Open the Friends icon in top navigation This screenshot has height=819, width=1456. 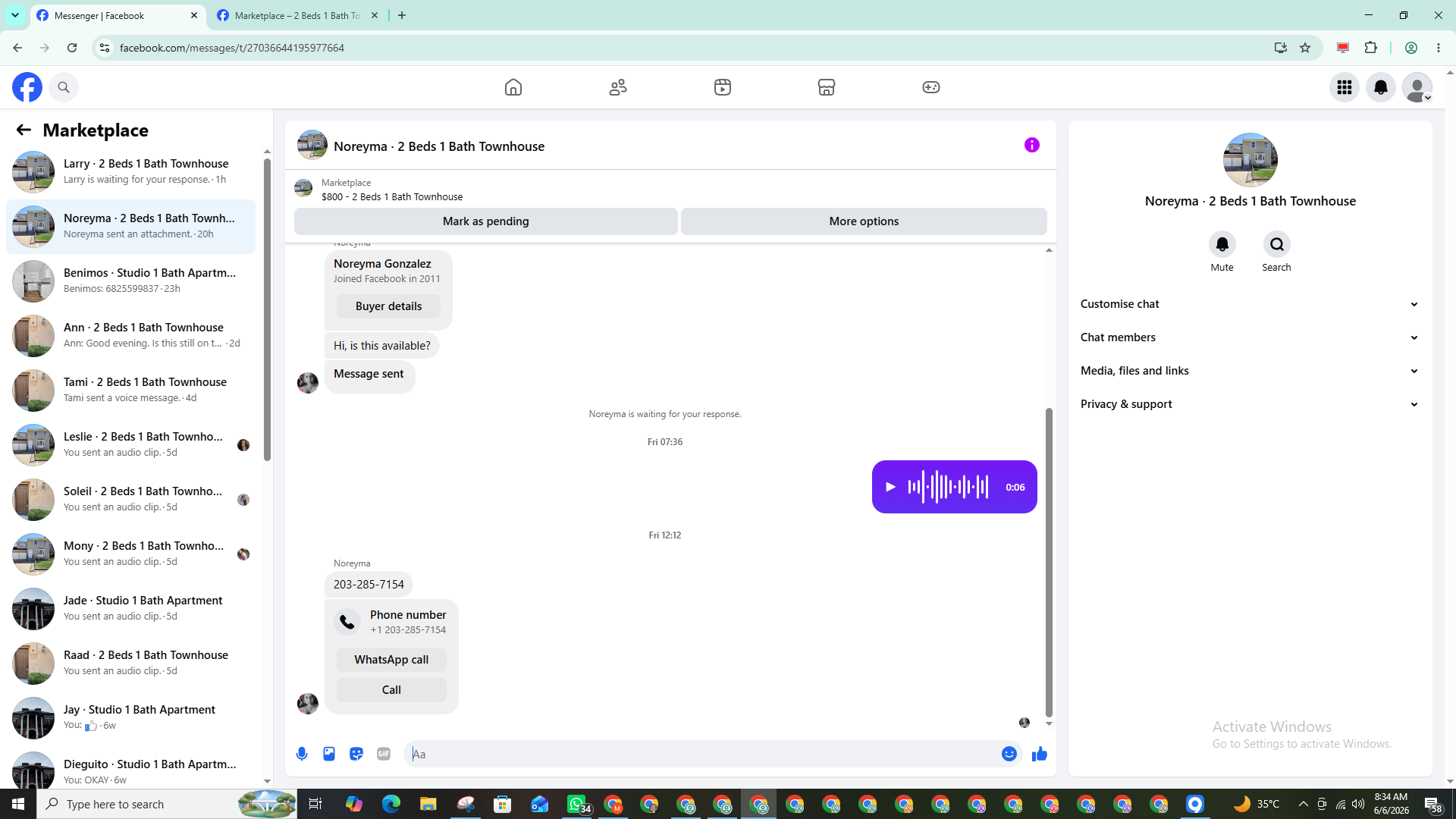[x=618, y=87]
